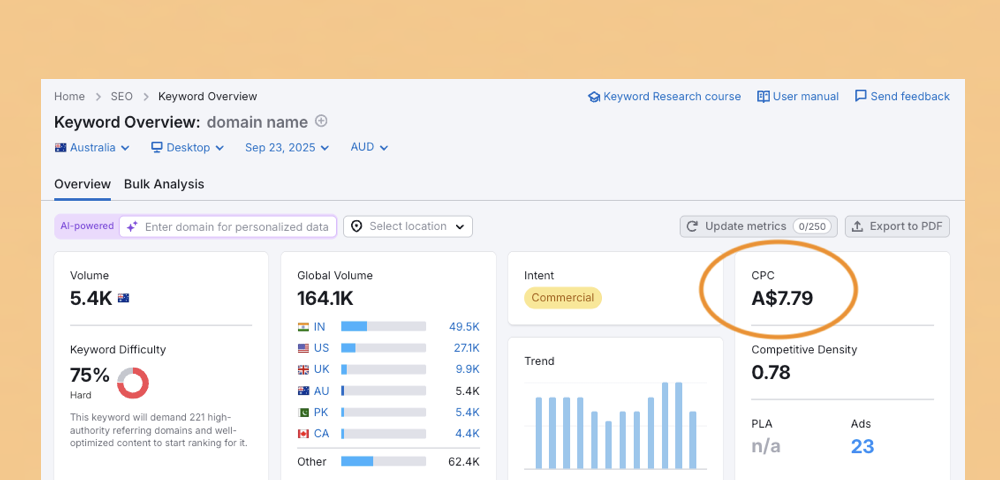Switch to the Bulk Analysis tab
Screen dimensions: 1000x480
click(x=164, y=184)
